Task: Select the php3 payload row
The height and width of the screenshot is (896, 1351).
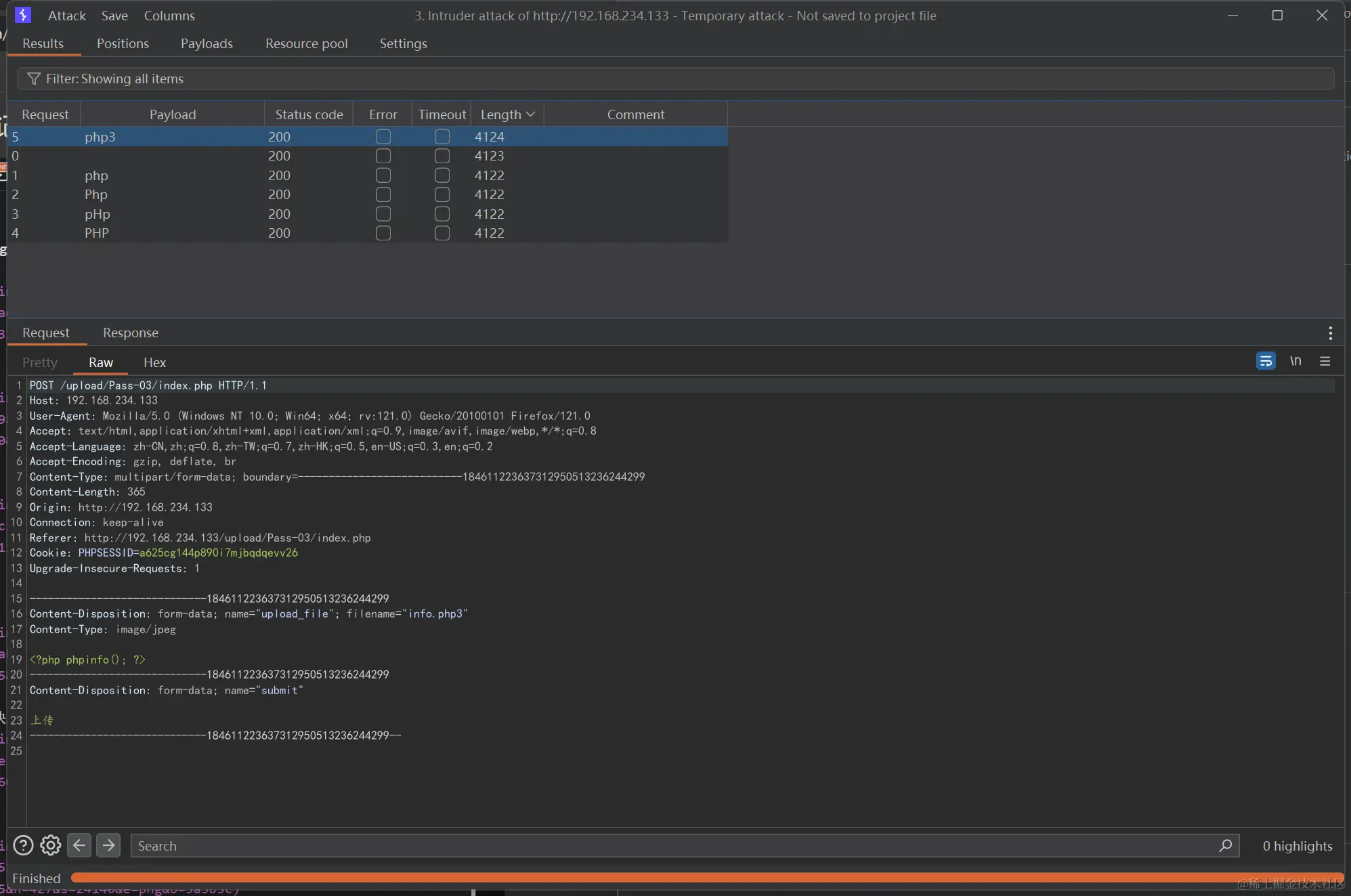Action: pos(368,137)
